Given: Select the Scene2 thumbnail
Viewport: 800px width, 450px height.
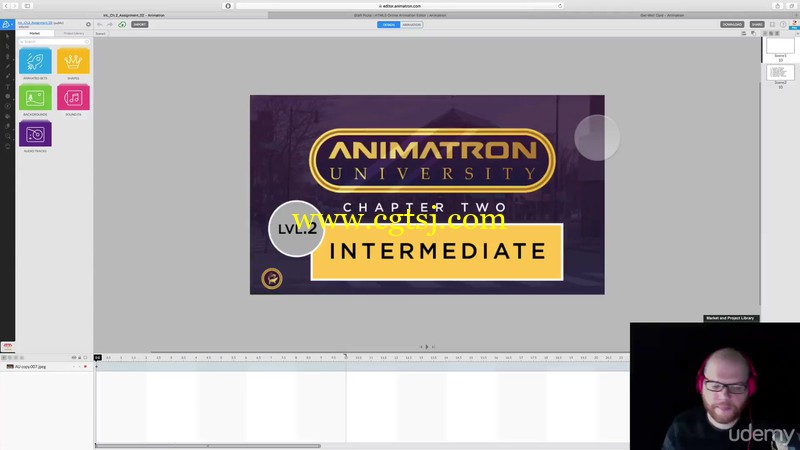Looking at the screenshot, I should pos(780,72).
